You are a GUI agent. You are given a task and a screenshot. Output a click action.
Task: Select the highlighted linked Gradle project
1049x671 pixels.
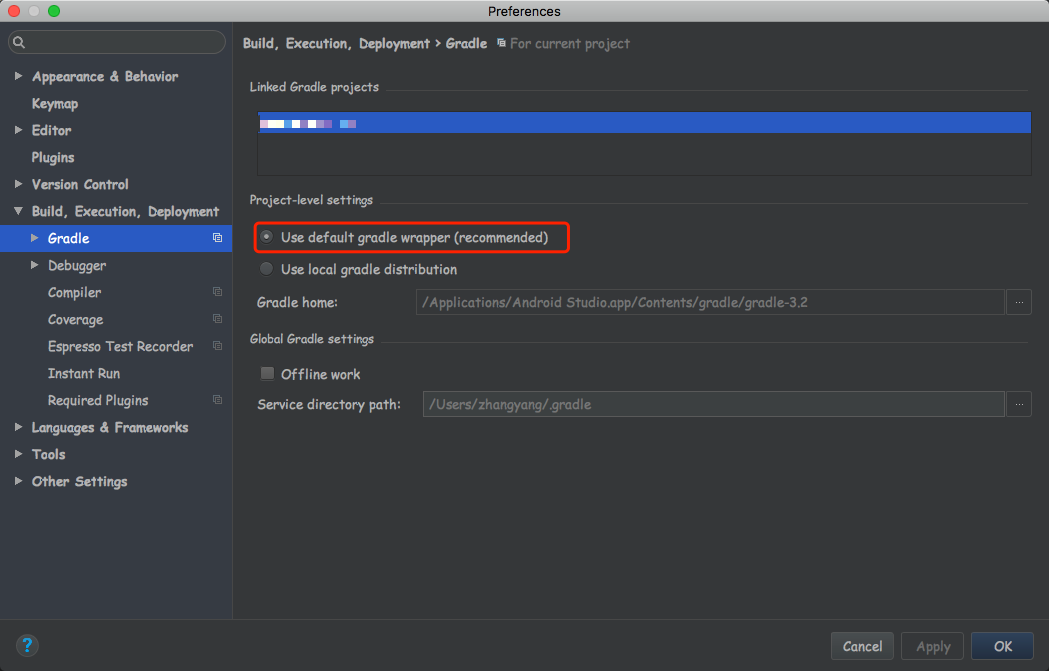click(644, 123)
